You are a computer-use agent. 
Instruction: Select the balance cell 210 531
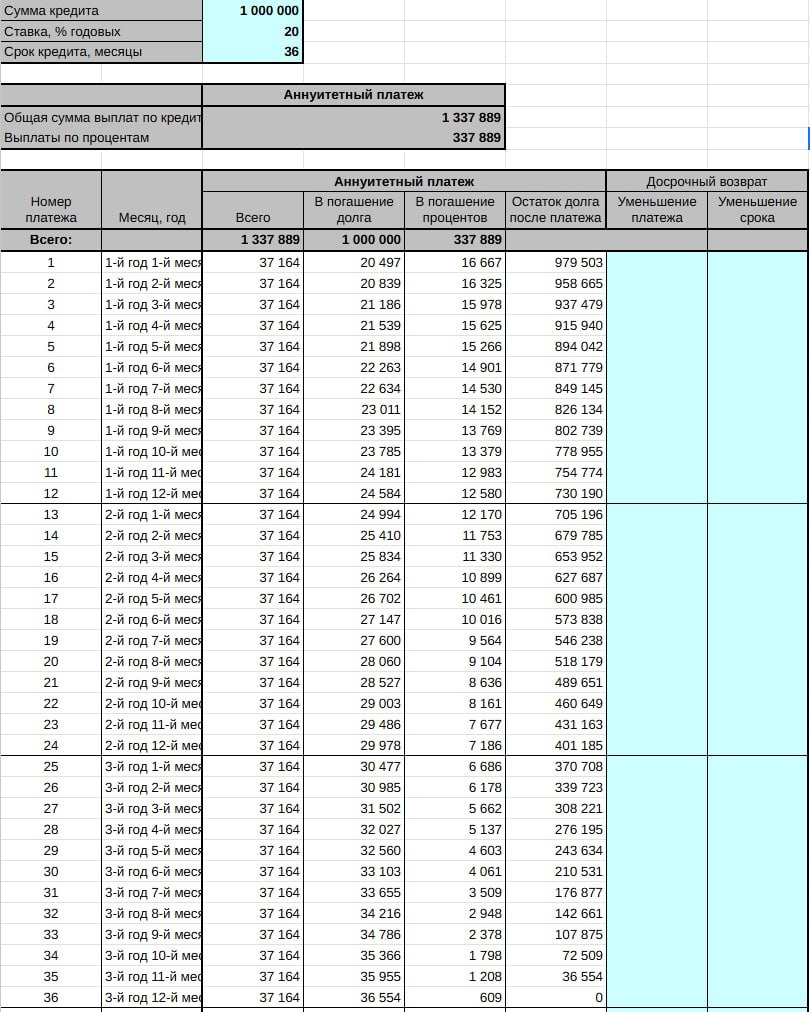(x=555, y=871)
